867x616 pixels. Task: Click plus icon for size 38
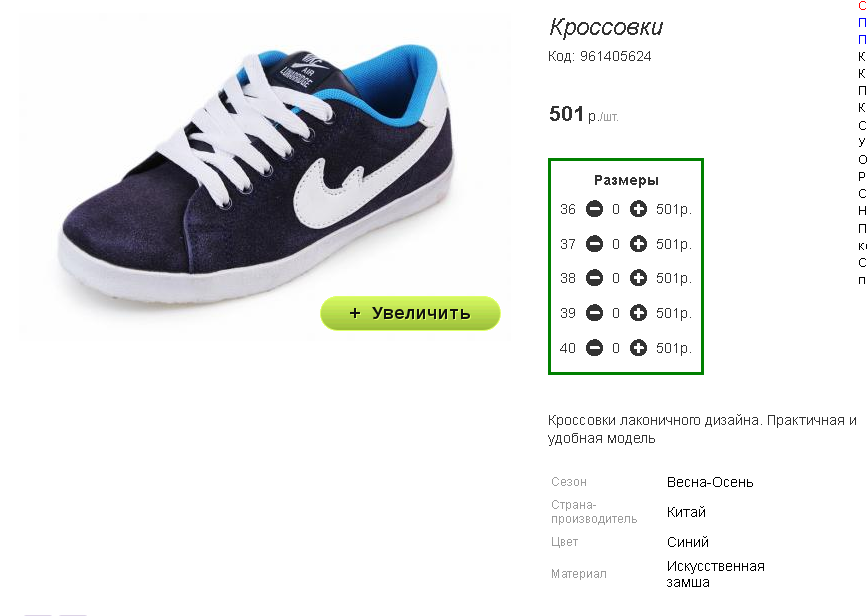638,278
